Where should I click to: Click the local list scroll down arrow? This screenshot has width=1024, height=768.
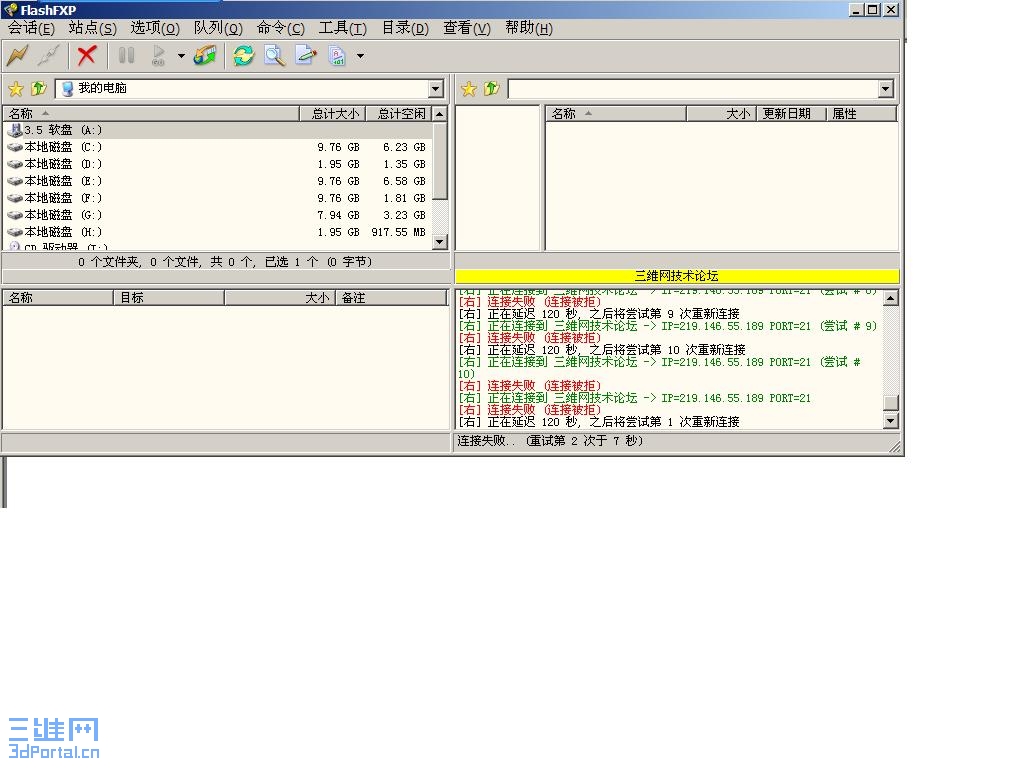pos(440,242)
